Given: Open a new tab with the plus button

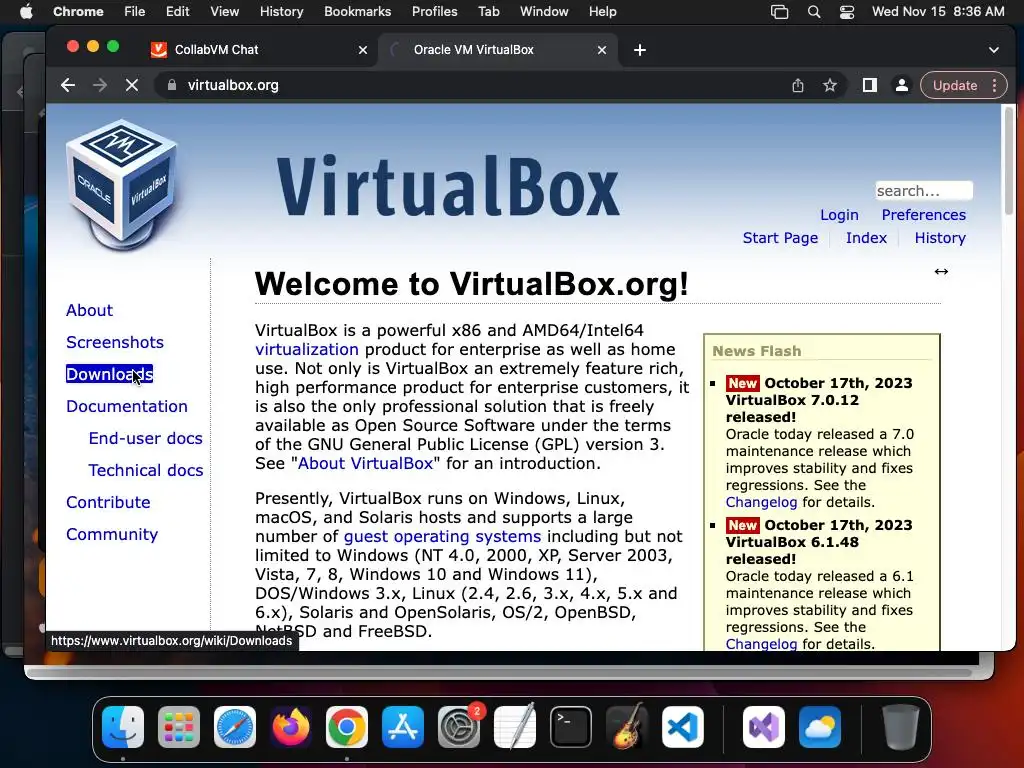Looking at the screenshot, I should pos(640,50).
